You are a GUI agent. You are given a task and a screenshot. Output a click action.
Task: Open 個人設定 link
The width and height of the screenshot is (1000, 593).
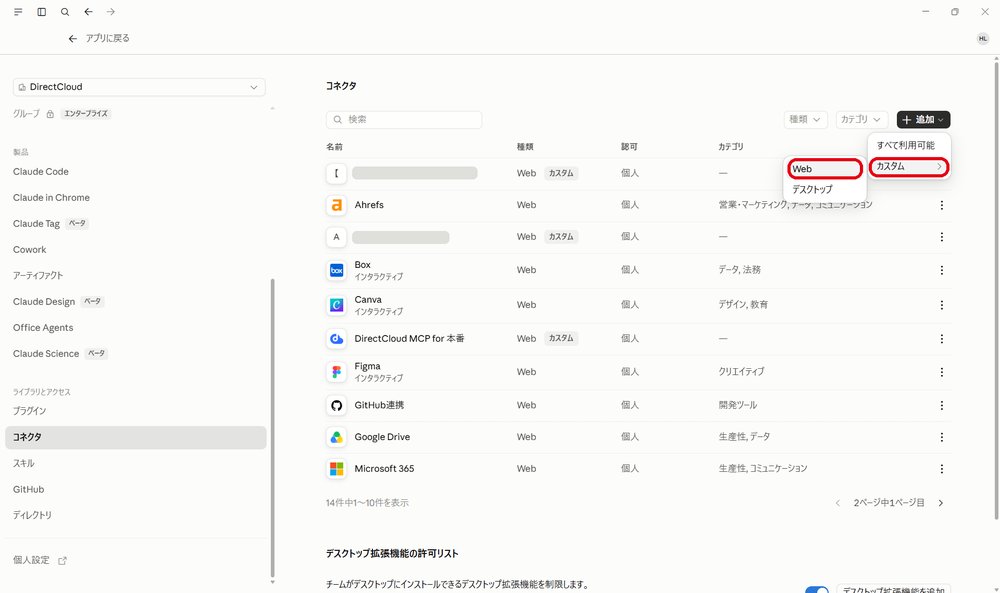pyautogui.click(x=31, y=560)
